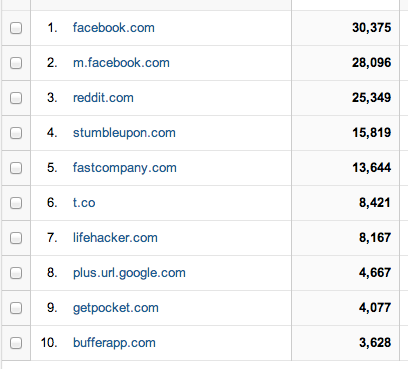
Task: Open the getpocket.com source link
Action: pos(116,308)
